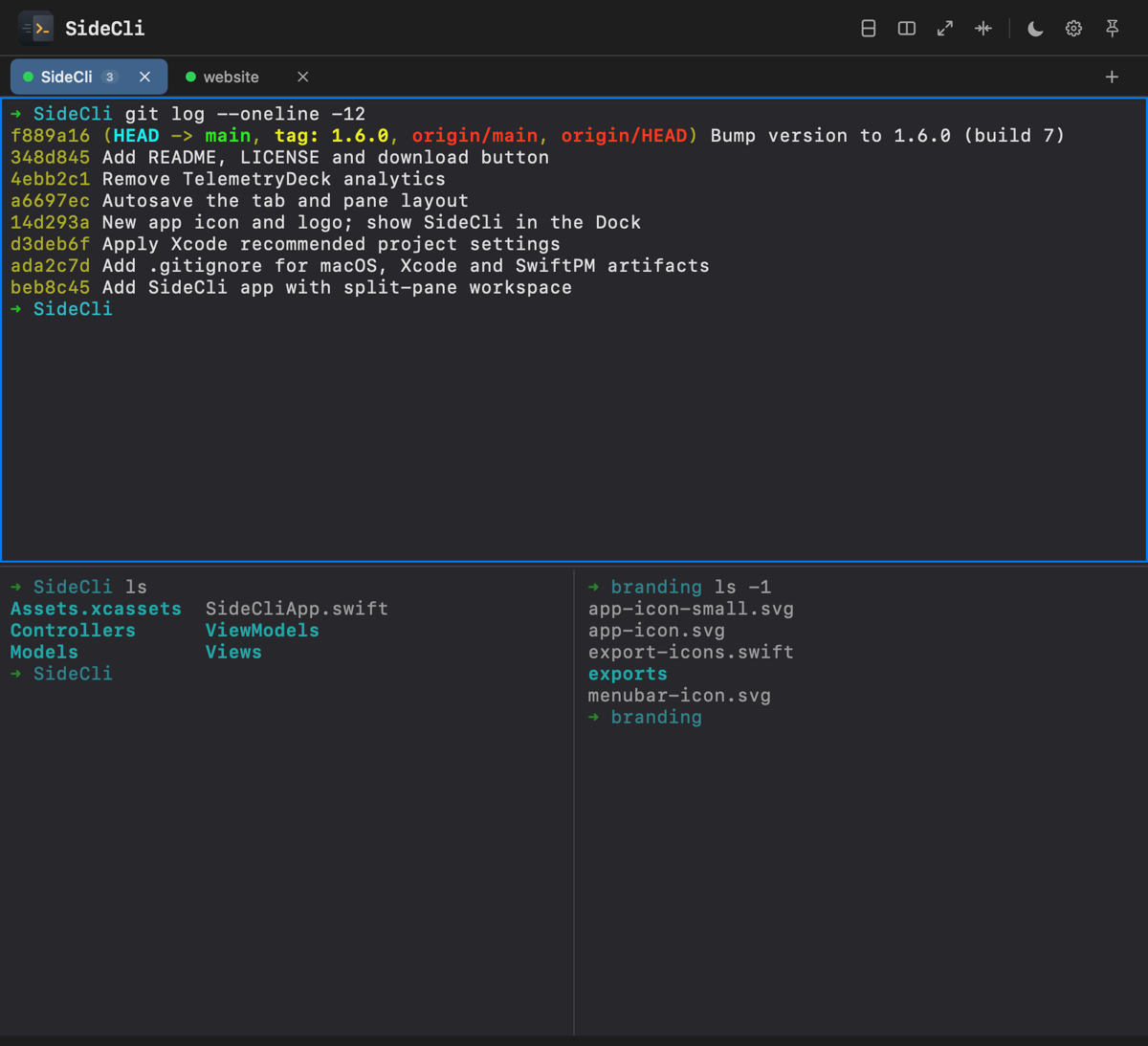The height and width of the screenshot is (1046, 1148).
Task: Open settings via the gear icon
Action: pyautogui.click(x=1073, y=29)
